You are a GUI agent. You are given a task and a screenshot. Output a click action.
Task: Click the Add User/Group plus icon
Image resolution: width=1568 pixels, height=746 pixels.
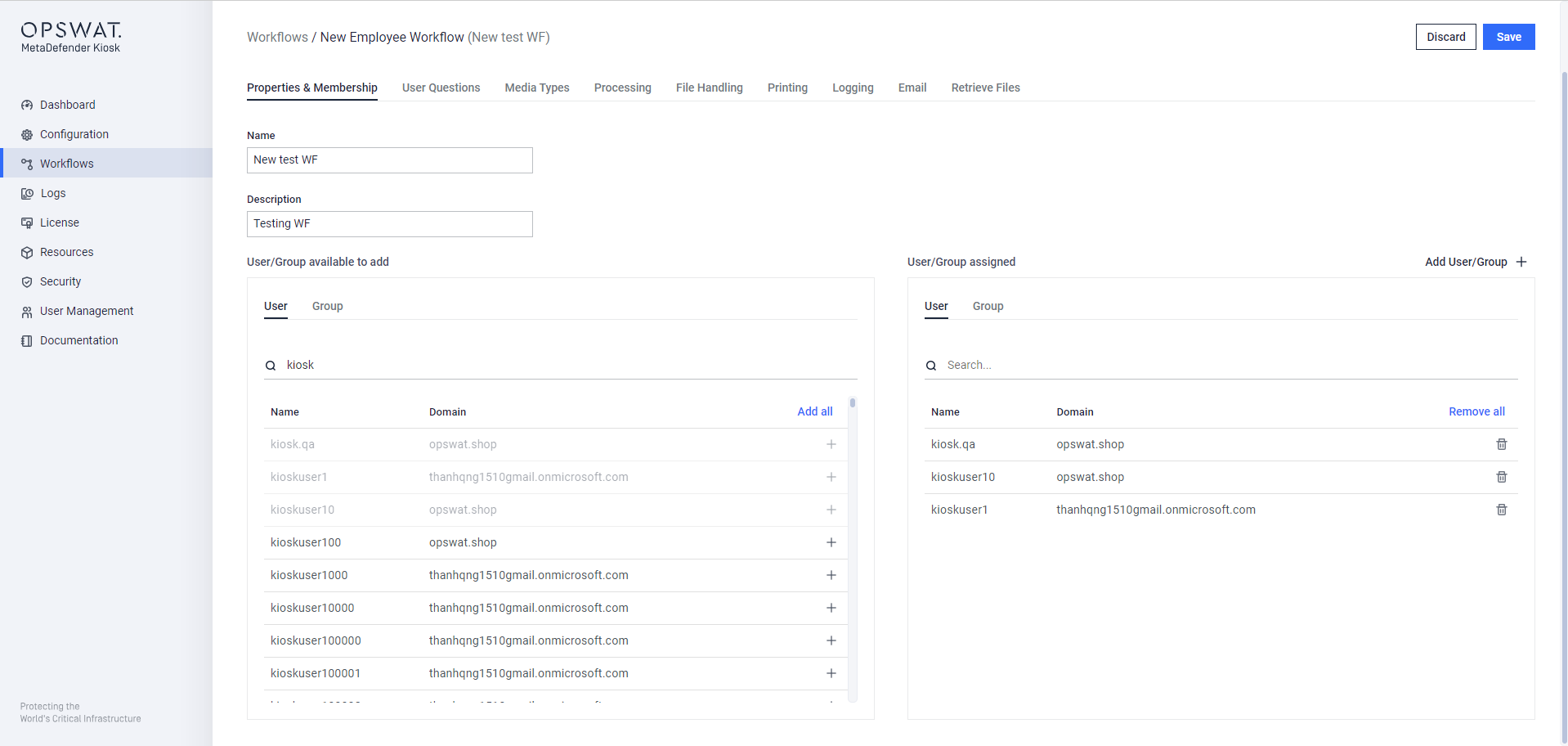1521,262
